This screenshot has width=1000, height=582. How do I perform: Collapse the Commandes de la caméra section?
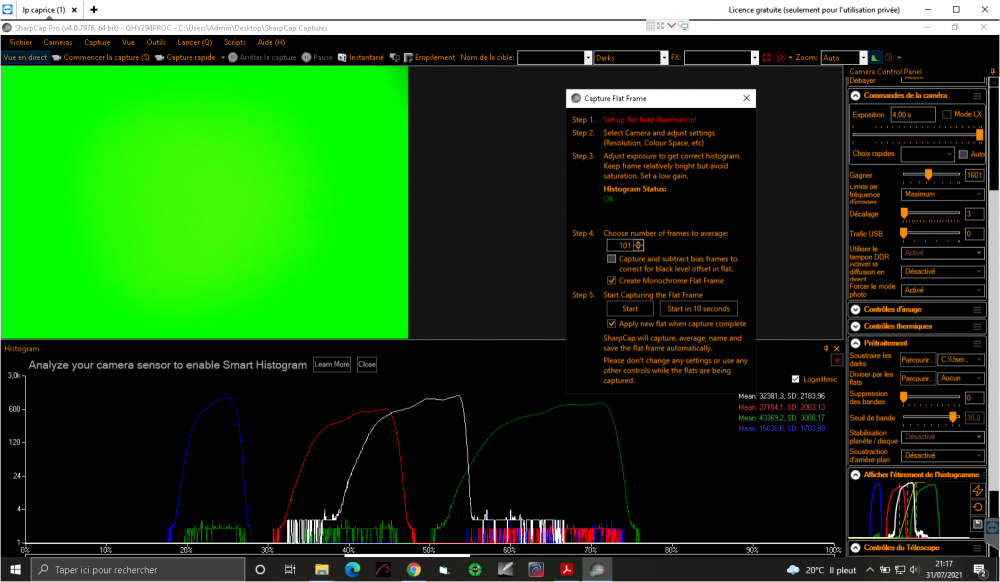click(856, 95)
